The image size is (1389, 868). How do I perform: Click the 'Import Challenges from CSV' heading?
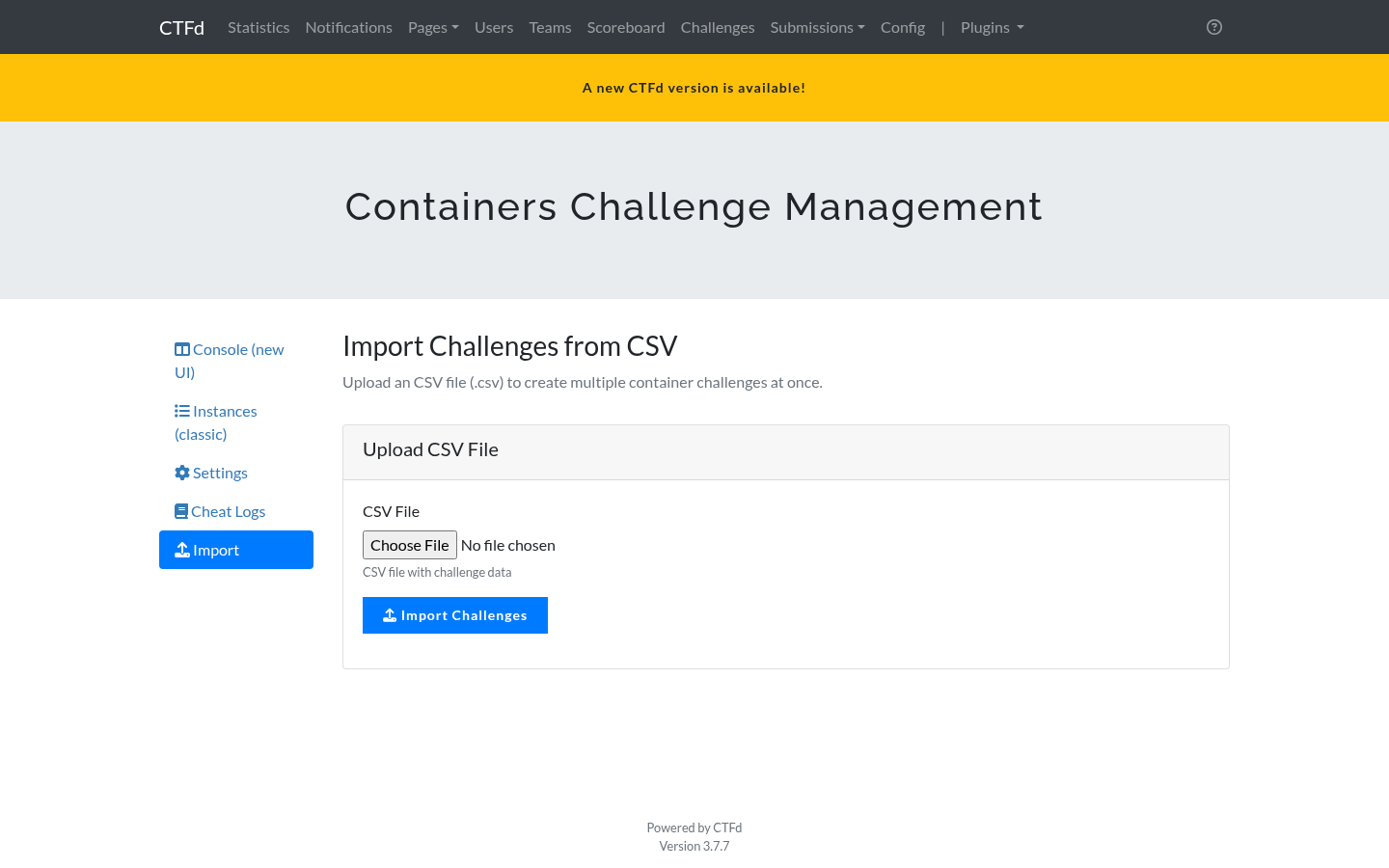(510, 346)
